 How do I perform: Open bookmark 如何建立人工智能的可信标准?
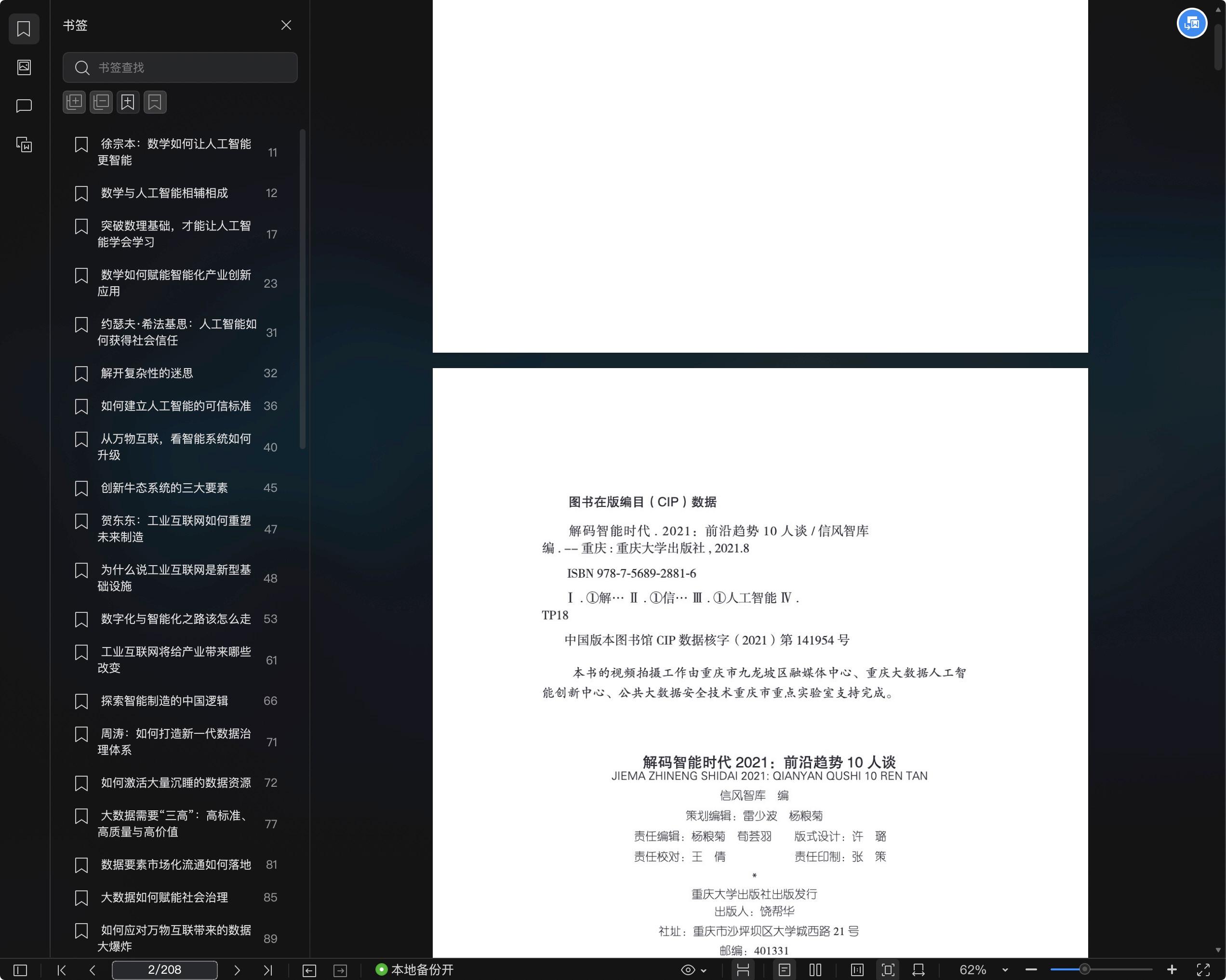coord(176,406)
